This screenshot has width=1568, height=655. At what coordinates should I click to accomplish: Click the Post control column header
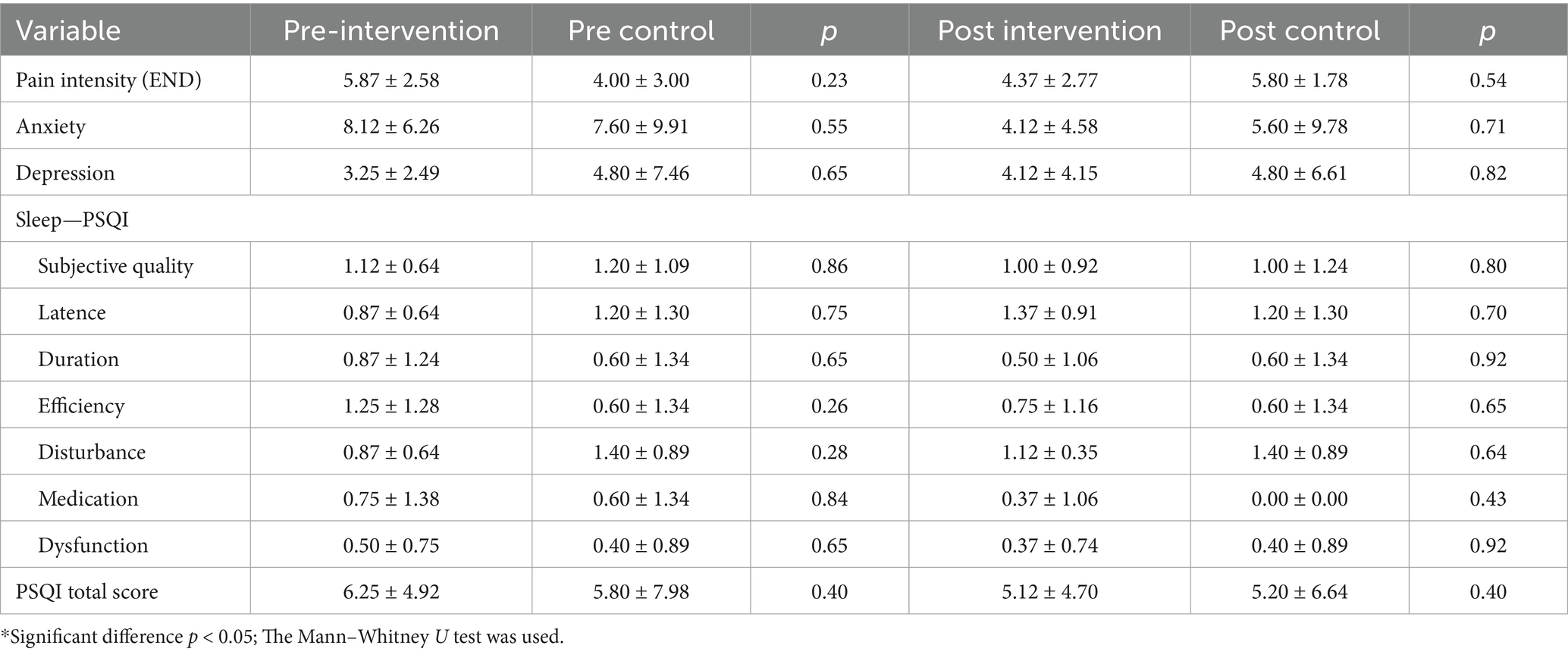[1300, 30]
